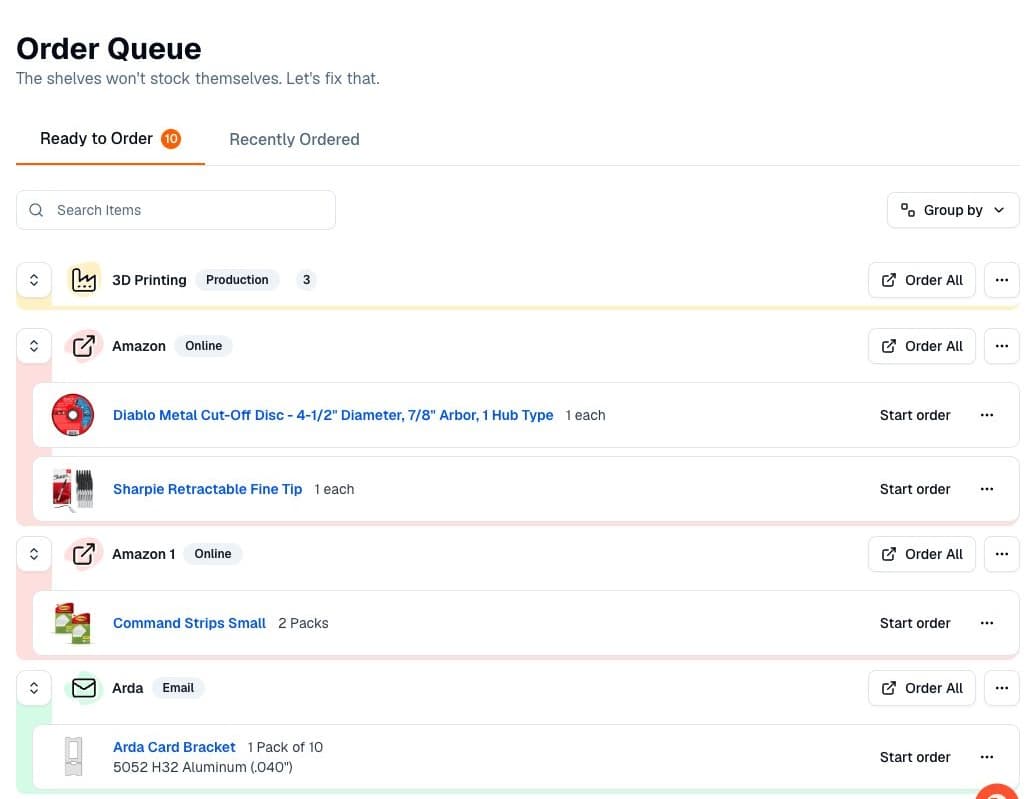The image size is (1036, 799).
Task: Click the 3D Printing factory icon
Action: (84, 280)
